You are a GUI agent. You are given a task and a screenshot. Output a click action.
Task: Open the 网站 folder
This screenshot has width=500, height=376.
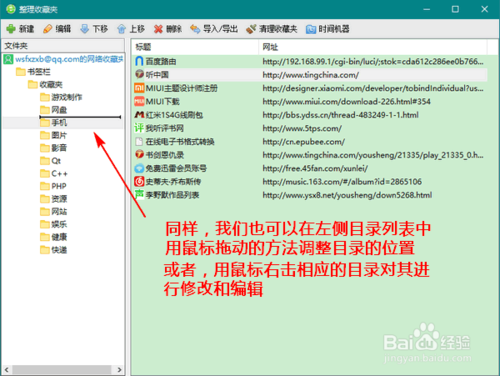pyautogui.click(x=54, y=211)
